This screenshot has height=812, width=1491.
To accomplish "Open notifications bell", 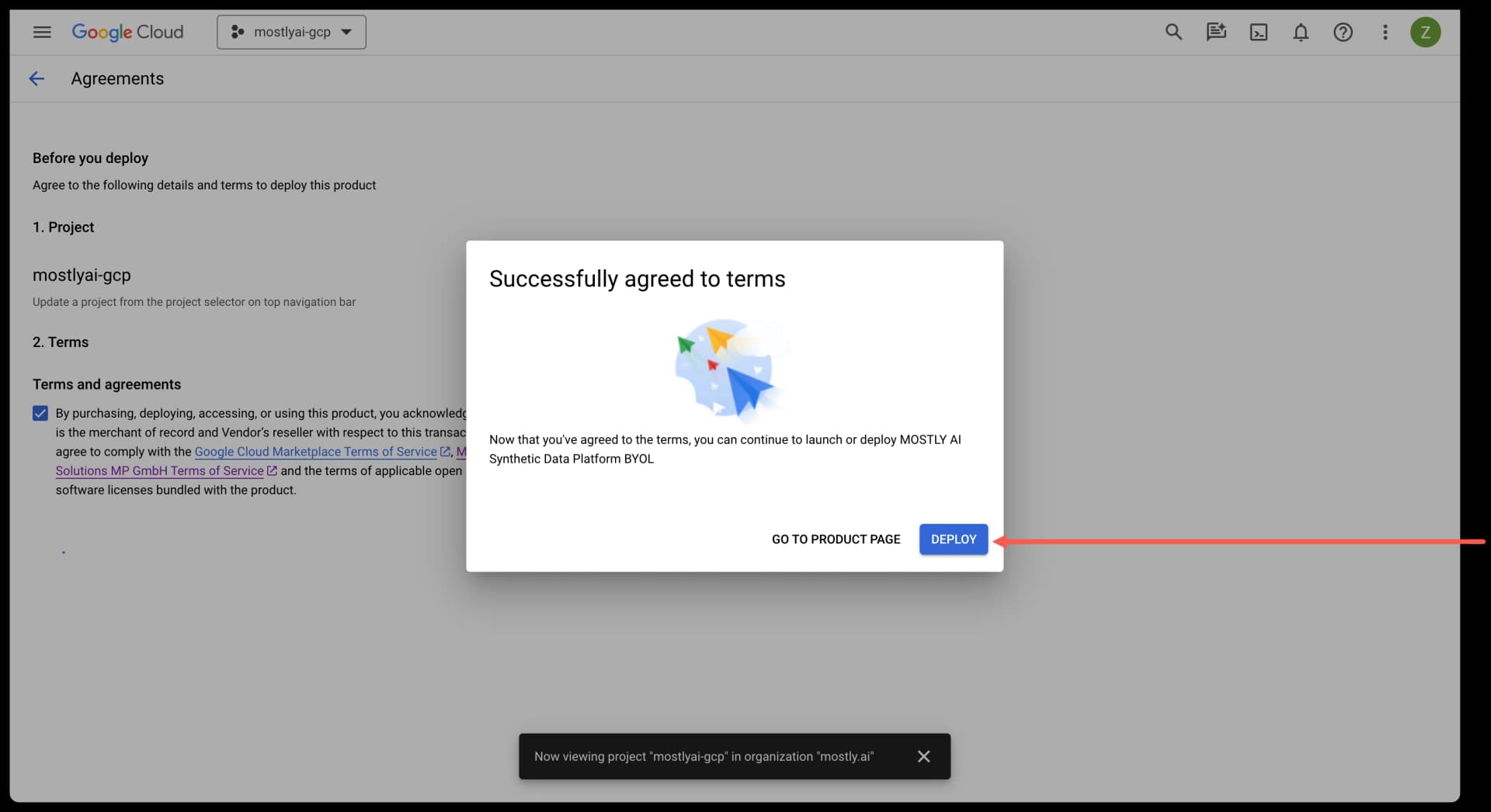I will coord(1301,32).
